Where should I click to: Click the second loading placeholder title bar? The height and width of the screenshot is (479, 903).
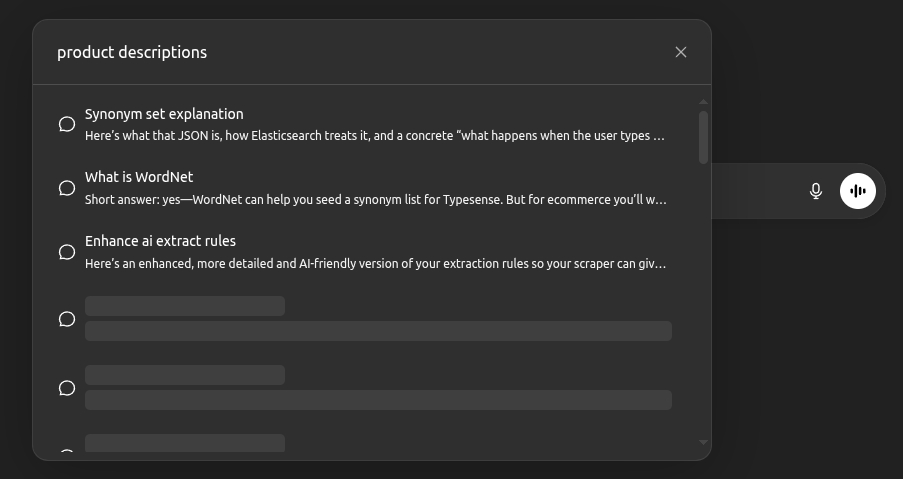pos(185,375)
